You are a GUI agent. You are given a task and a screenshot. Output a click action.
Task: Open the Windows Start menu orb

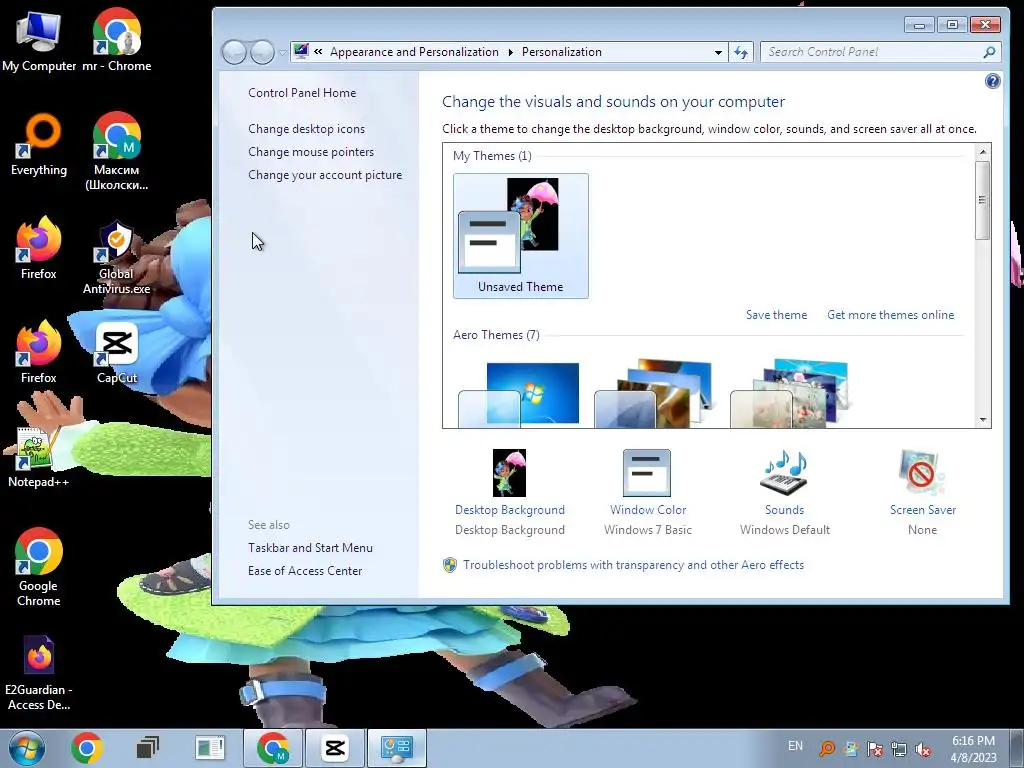[27, 748]
